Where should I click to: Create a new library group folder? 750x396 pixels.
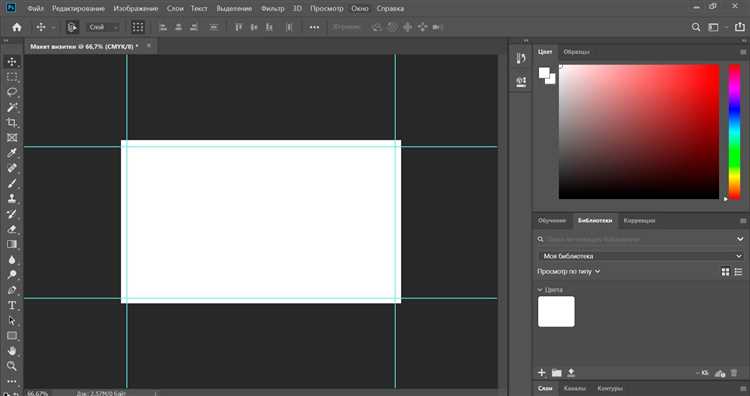pos(556,373)
